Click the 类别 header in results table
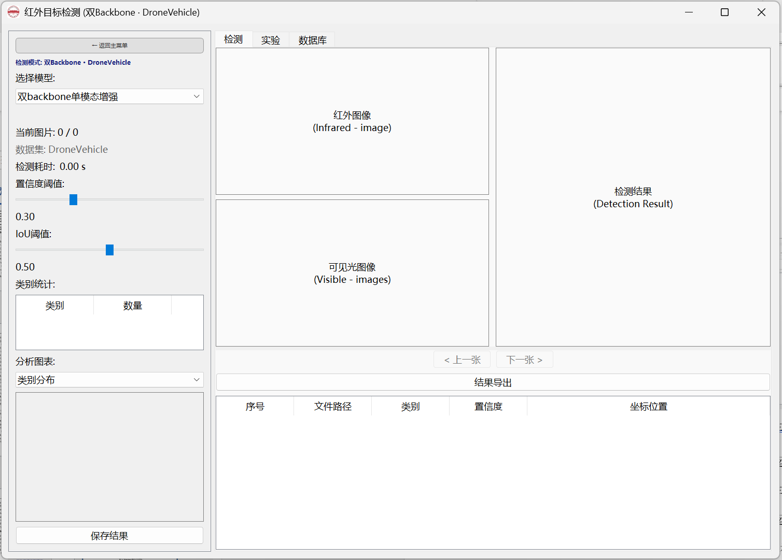Viewport: 782px width, 560px height. [x=410, y=406]
